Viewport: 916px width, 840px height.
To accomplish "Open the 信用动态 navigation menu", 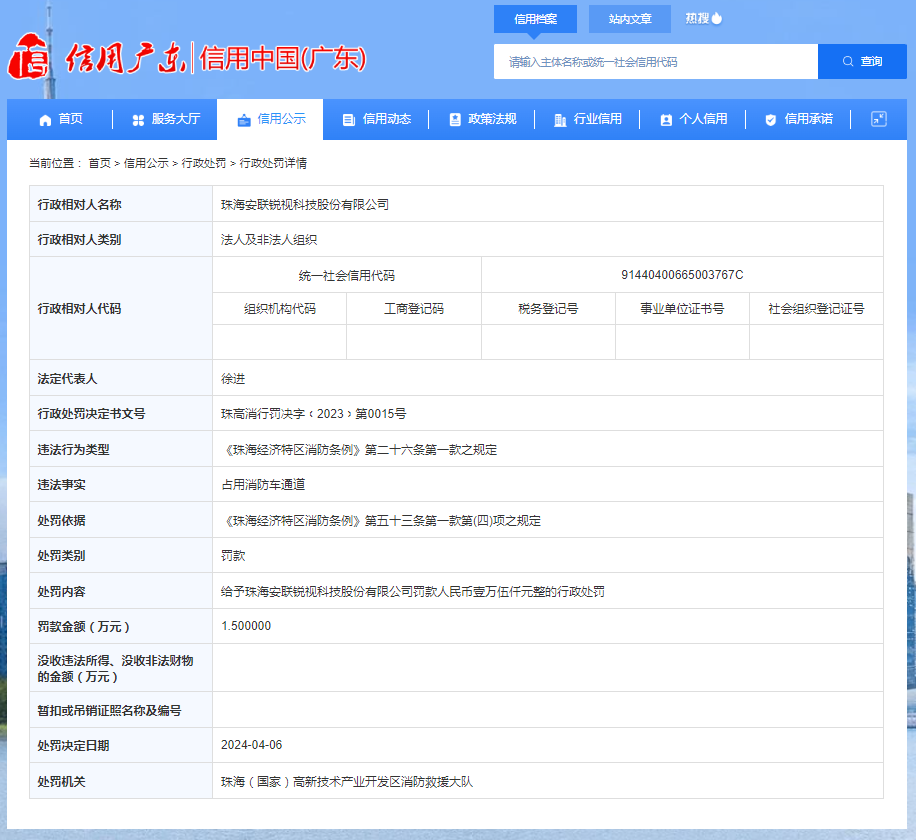I will (377, 119).
